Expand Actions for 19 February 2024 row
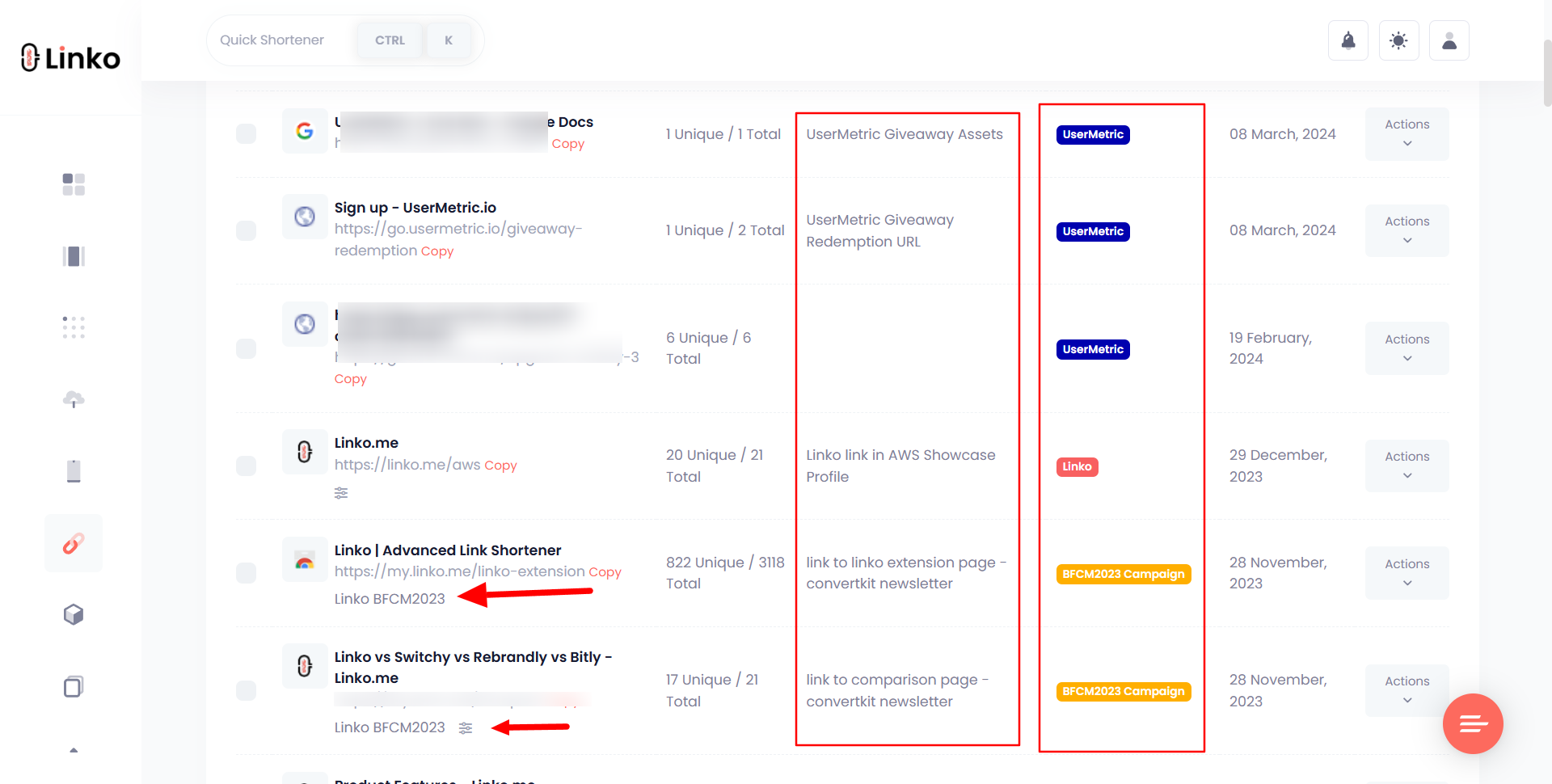 [1406, 348]
